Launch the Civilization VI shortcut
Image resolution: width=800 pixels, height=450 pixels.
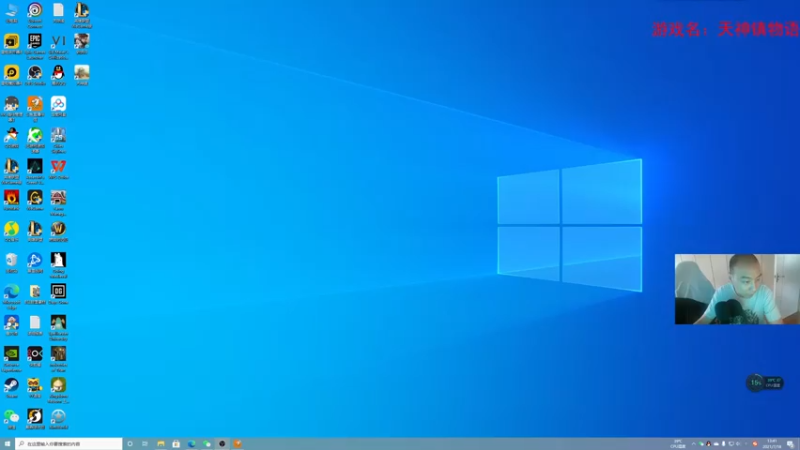coord(58,46)
